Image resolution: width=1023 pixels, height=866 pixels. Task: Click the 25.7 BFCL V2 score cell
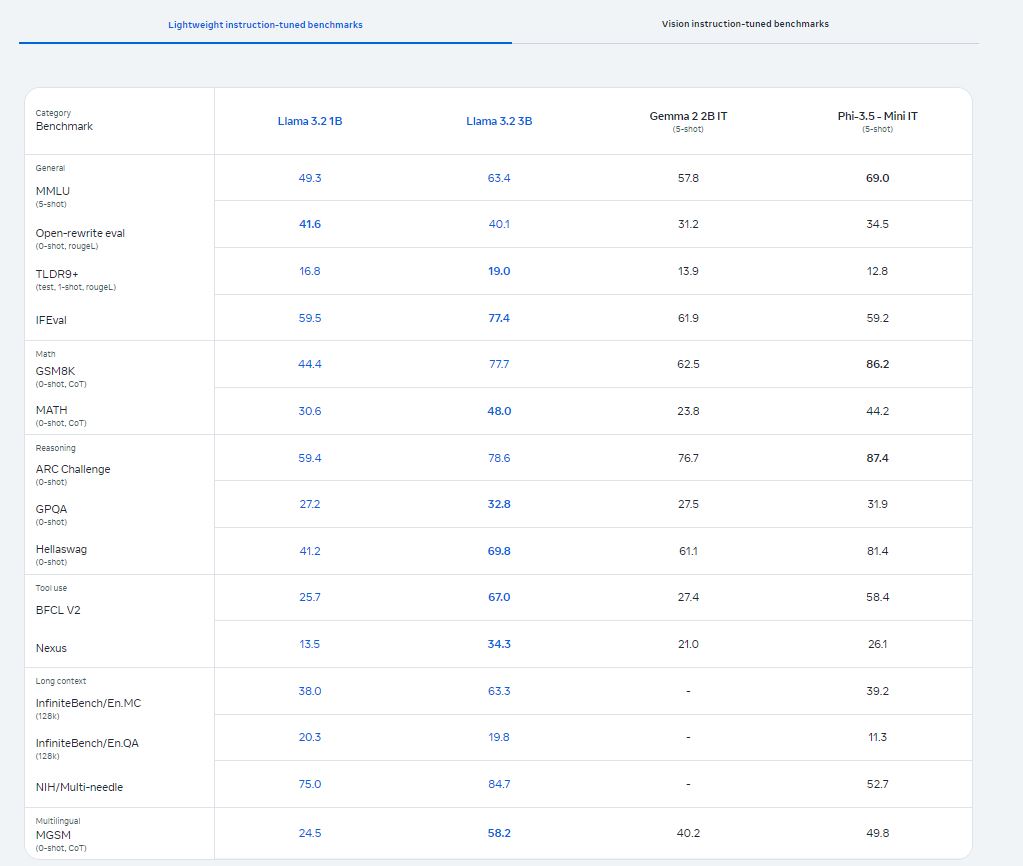(310, 597)
